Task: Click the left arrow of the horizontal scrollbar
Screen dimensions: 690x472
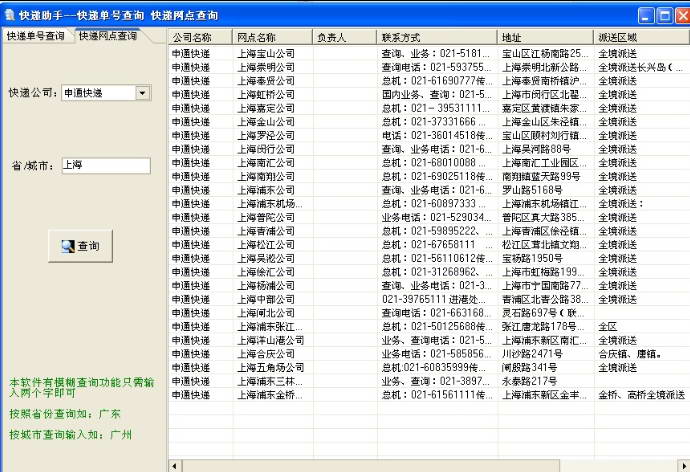Action: (175, 465)
